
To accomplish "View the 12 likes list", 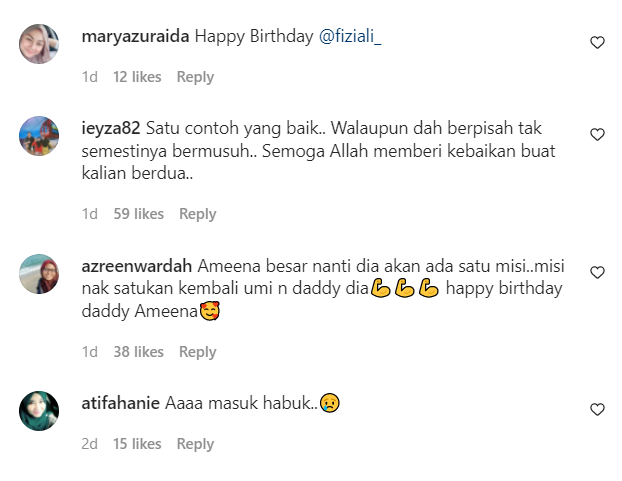I will click(137, 77).
